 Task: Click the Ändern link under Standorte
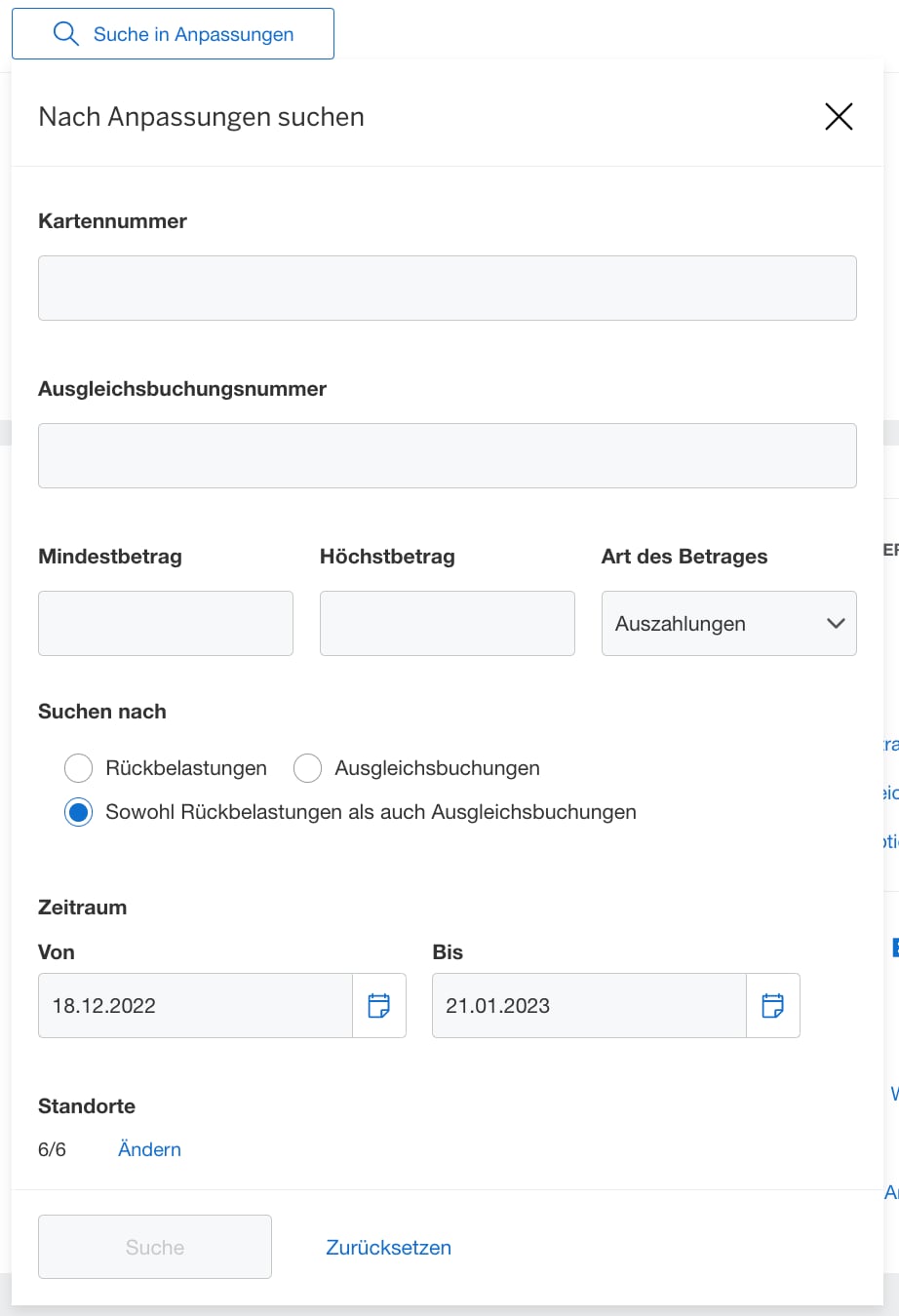(x=149, y=1149)
